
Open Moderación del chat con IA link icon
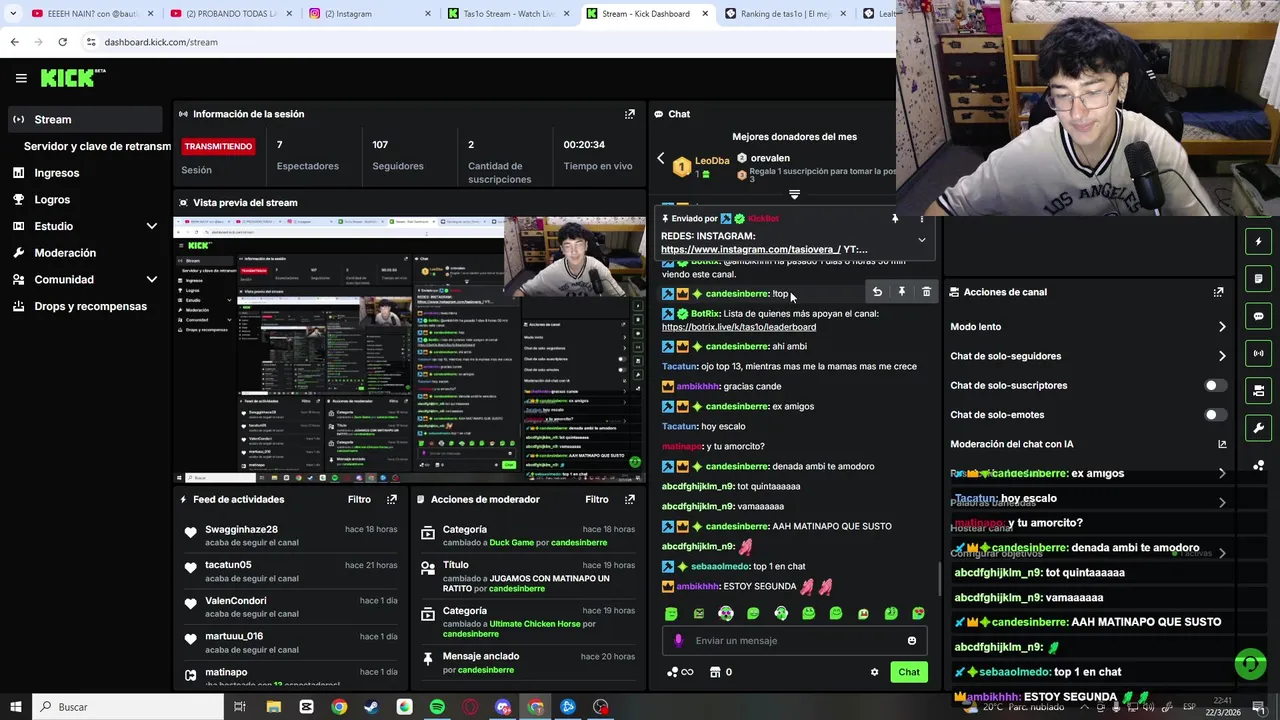[x=1222, y=444]
